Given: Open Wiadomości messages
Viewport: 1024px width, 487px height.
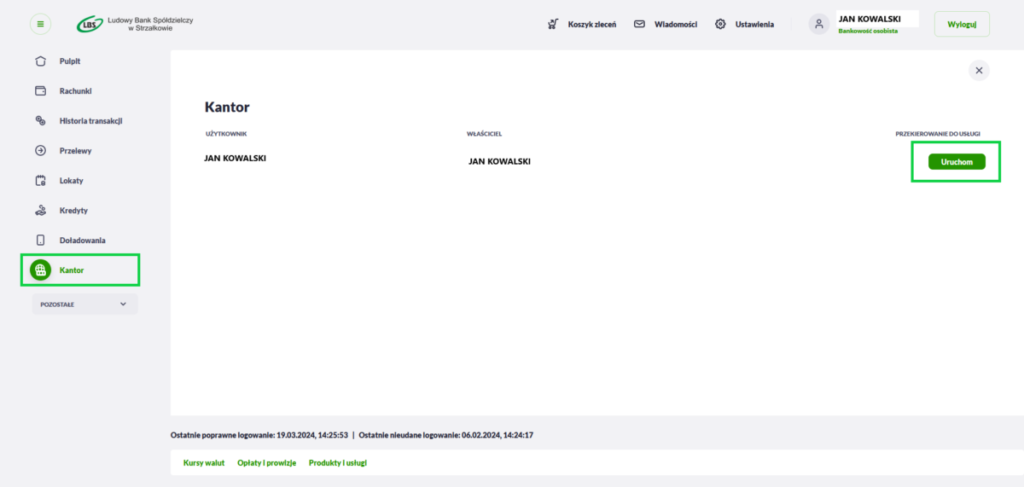Looking at the screenshot, I should click(666, 24).
